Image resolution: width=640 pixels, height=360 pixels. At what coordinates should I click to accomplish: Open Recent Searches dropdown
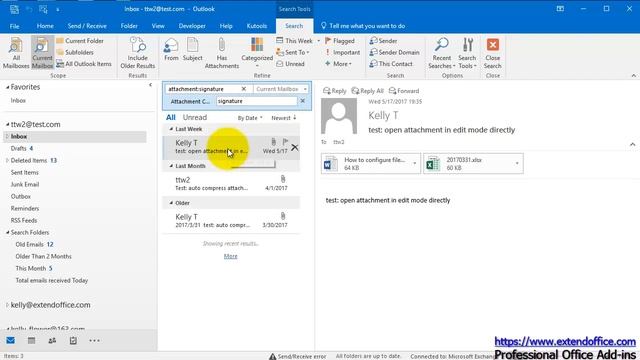click(x=442, y=52)
